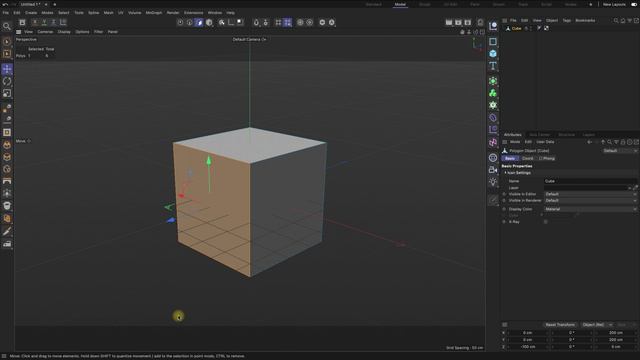
Task: Select the Scale tool in left toolbar
Action: coord(7,93)
